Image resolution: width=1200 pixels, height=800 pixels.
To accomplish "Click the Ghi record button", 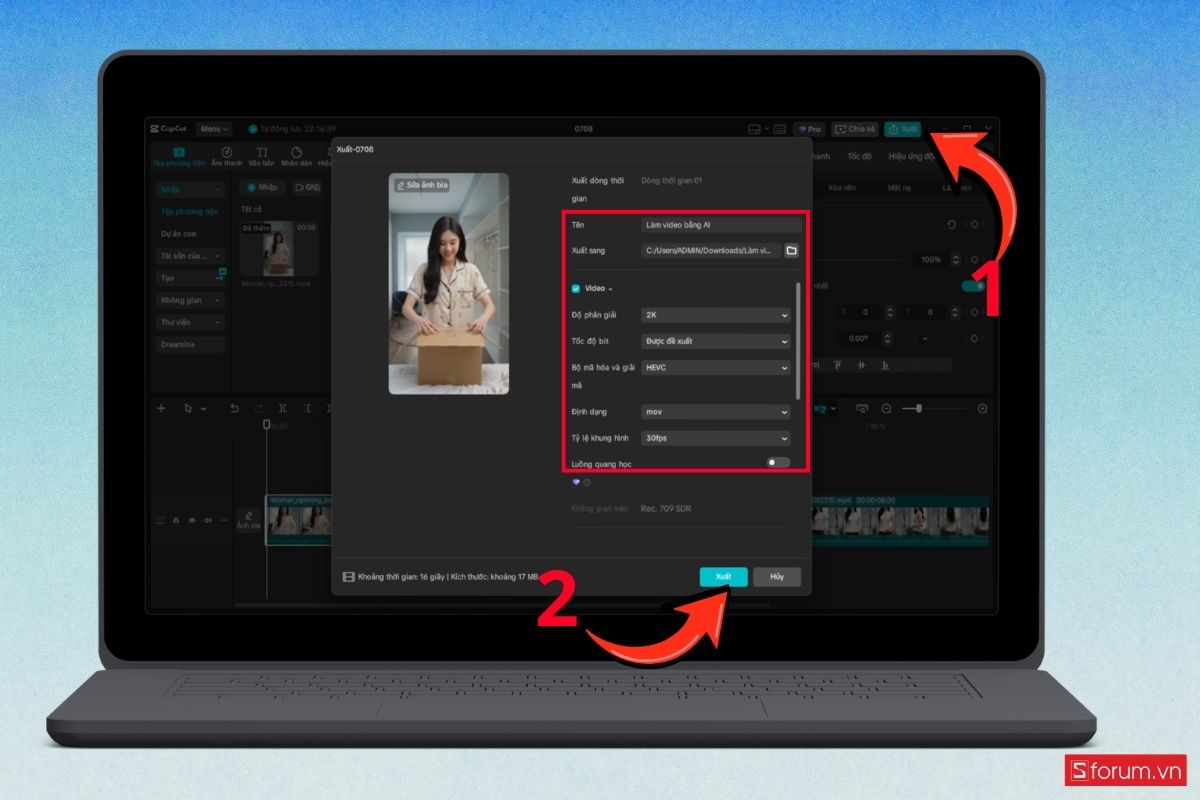I will tap(306, 187).
